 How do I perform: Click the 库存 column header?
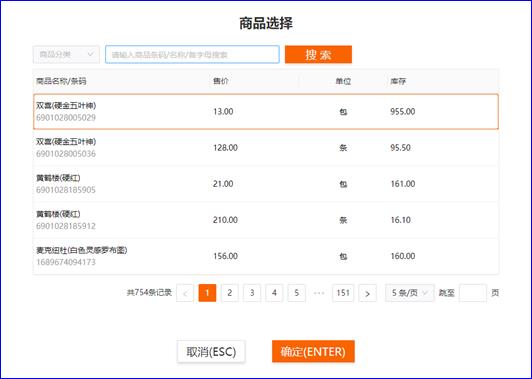coord(398,81)
